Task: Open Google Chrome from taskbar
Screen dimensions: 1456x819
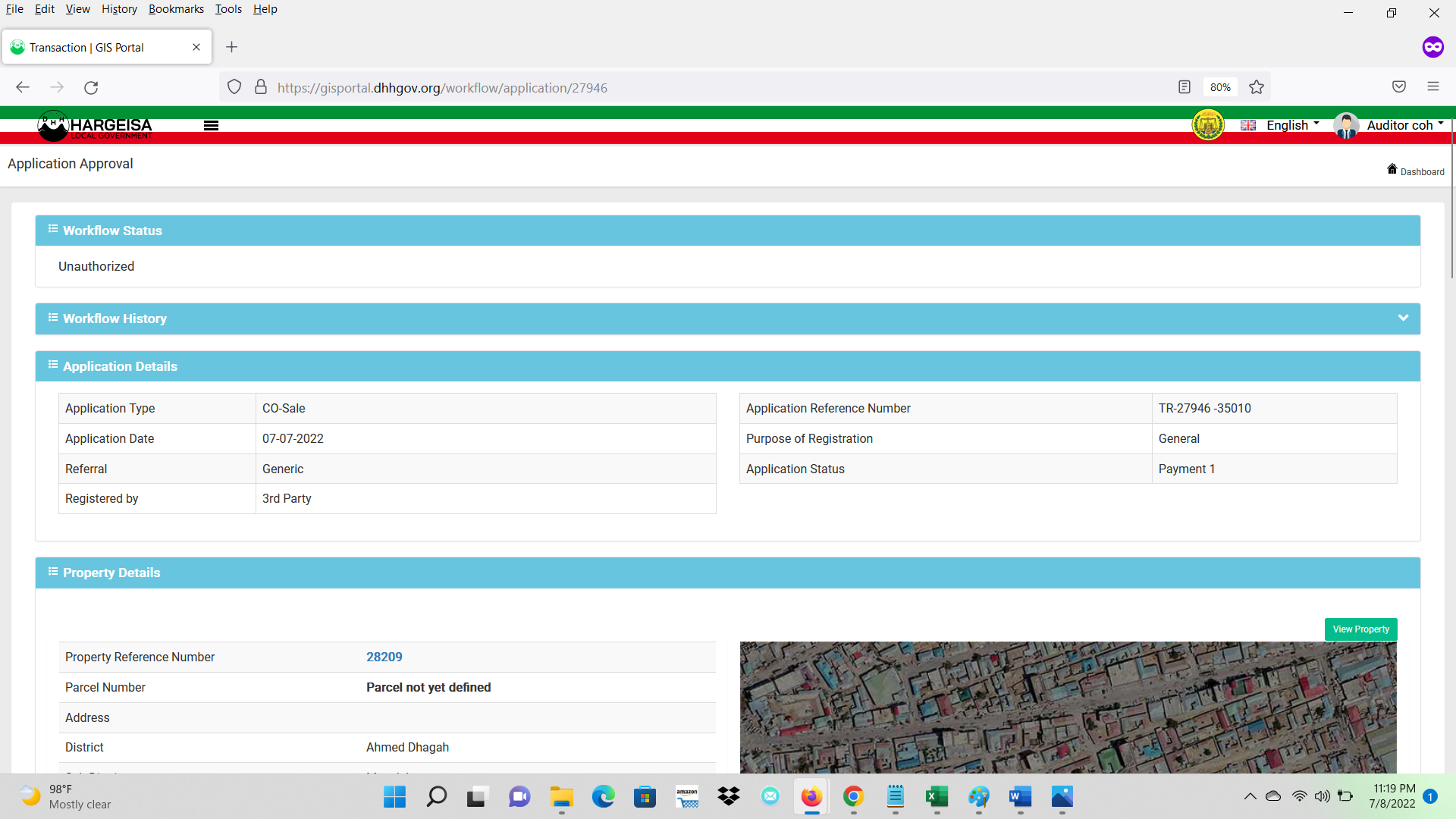Action: (853, 796)
